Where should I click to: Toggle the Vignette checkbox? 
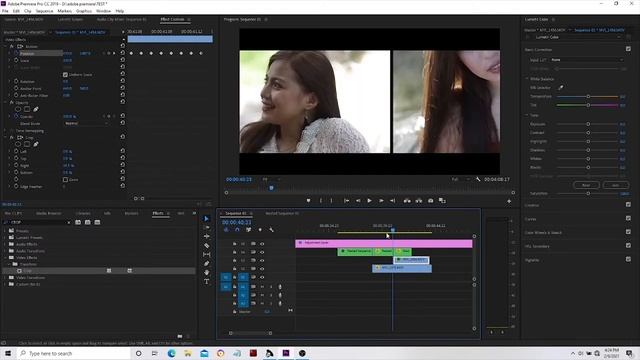(x=628, y=259)
